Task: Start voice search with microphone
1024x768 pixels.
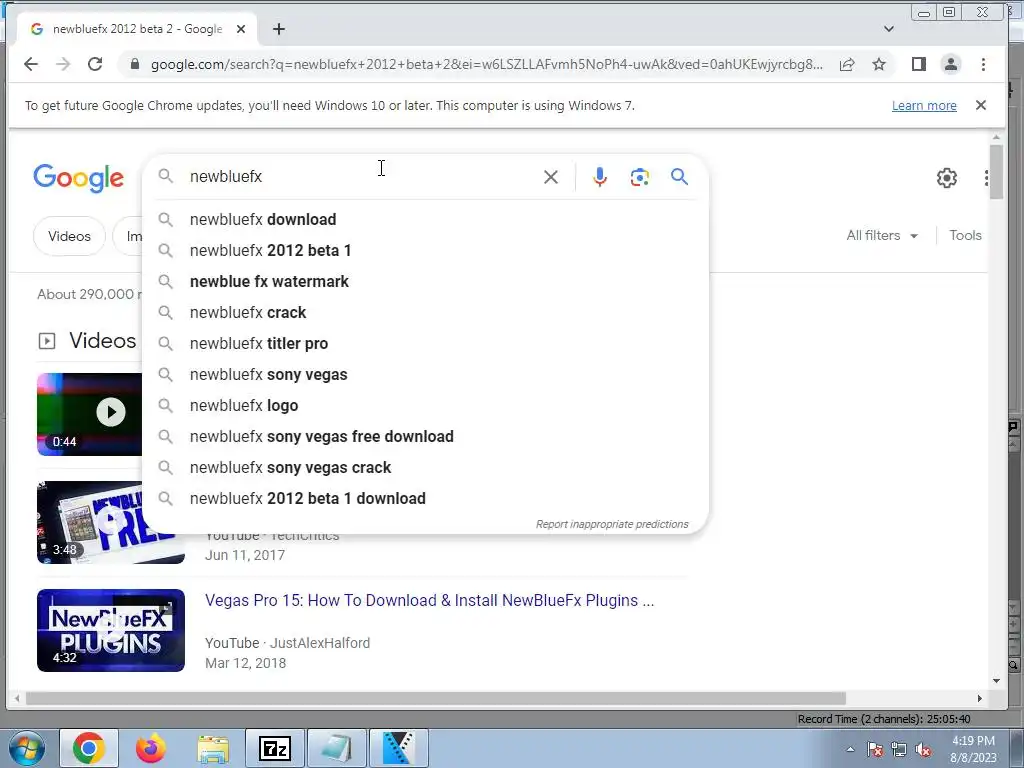Action: (x=600, y=177)
